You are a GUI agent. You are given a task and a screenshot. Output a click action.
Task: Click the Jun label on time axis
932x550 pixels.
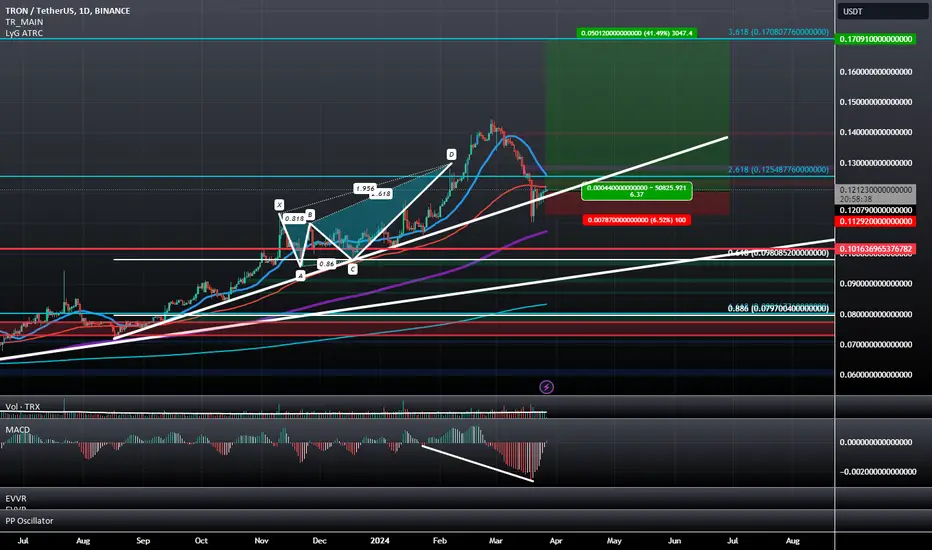click(674, 540)
